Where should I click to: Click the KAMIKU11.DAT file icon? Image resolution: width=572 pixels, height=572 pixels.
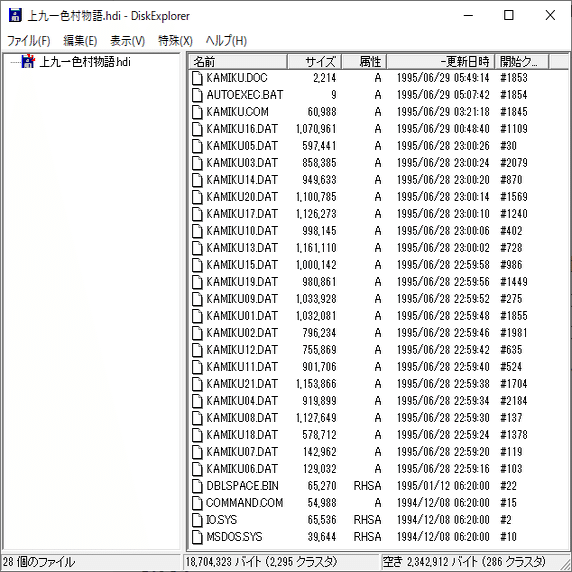[x=197, y=367]
